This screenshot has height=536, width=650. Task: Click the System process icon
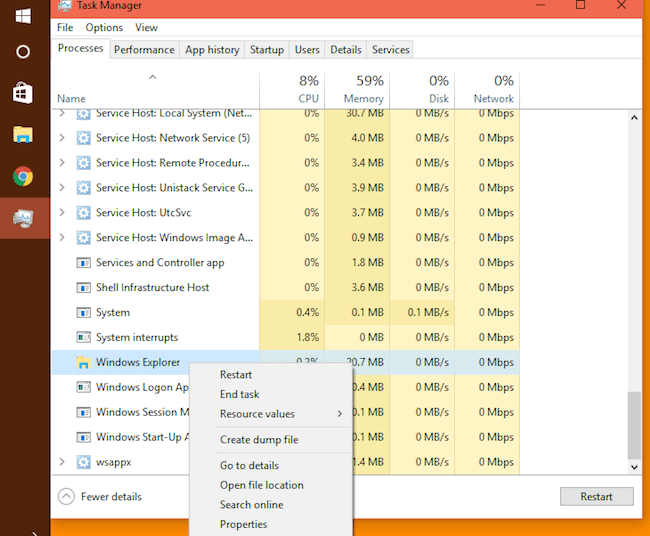click(84, 313)
